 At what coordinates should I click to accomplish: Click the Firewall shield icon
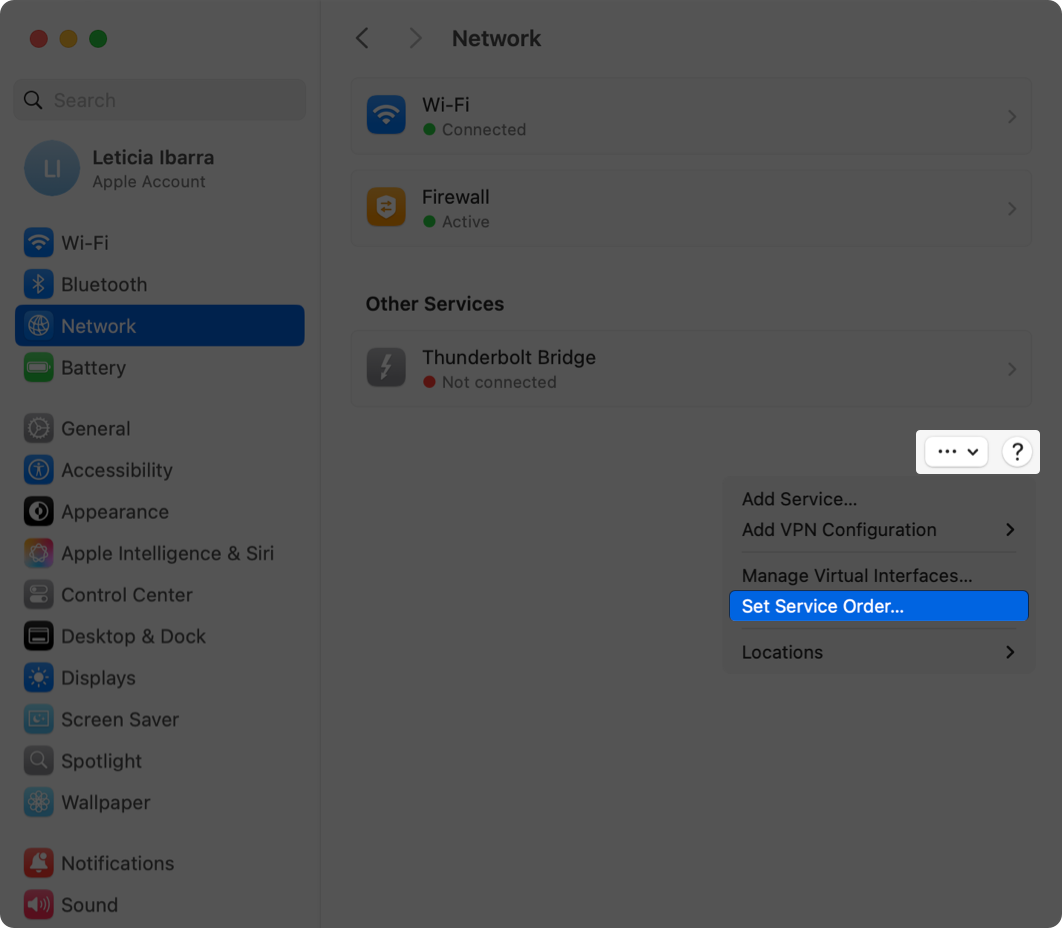[x=386, y=208]
